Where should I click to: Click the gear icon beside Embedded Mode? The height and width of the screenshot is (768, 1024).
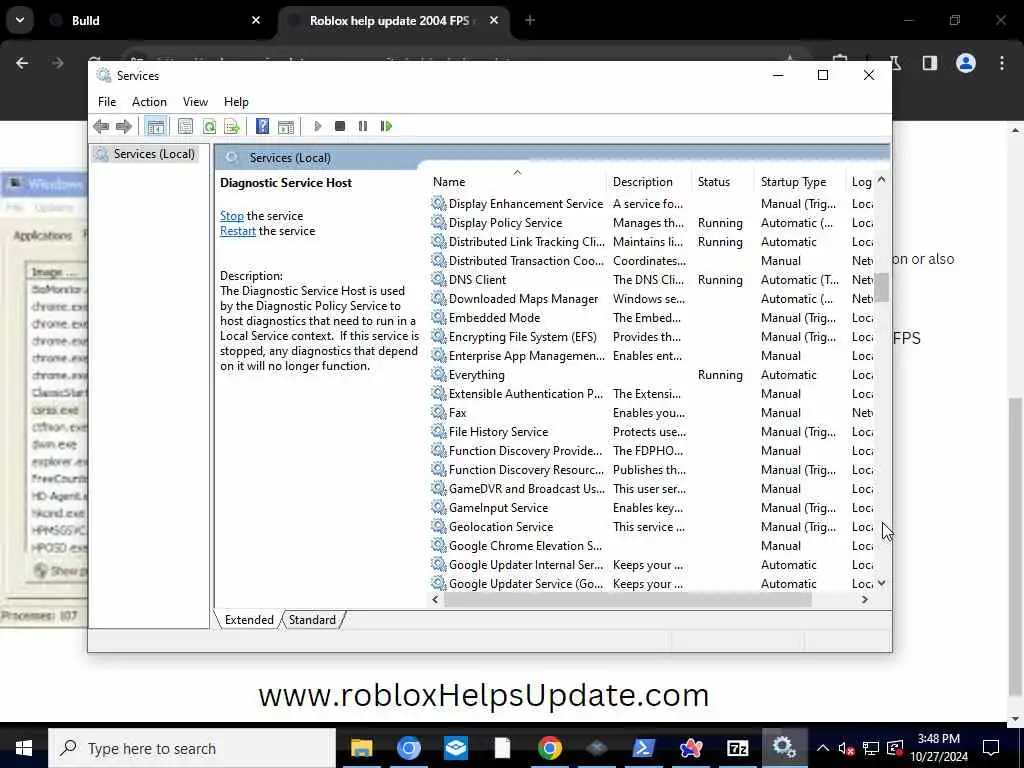click(x=439, y=317)
